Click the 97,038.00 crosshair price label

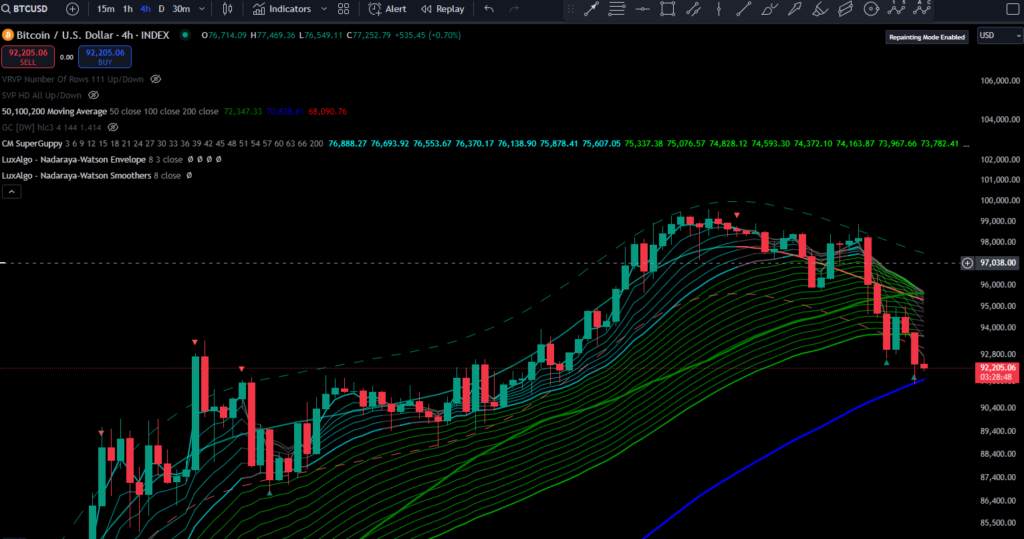coord(998,263)
